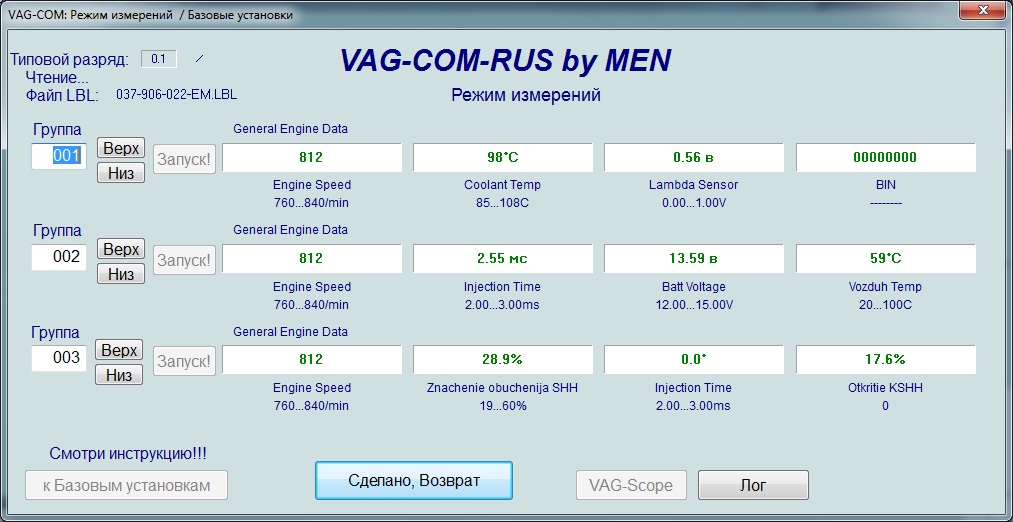The height and width of the screenshot is (522, 1013).
Task: Click engine speed 812 in group 001
Action: (x=311, y=158)
